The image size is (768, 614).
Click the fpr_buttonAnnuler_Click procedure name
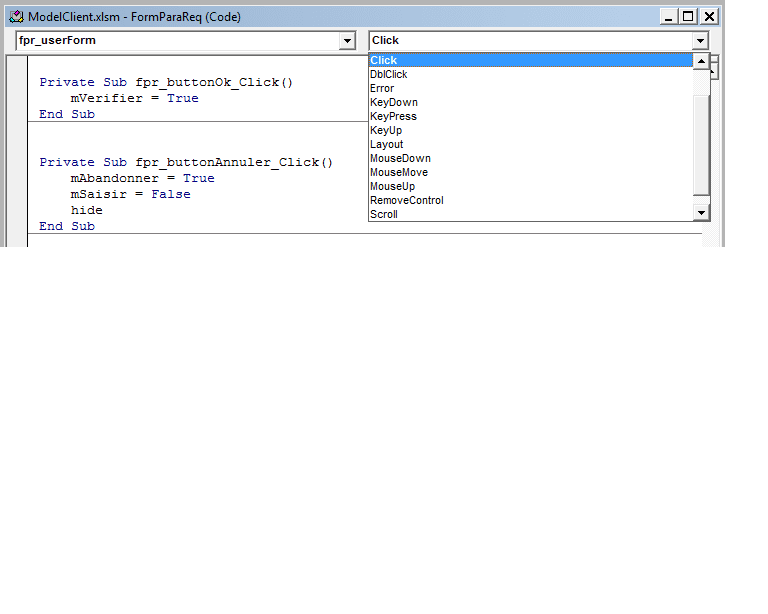pyautogui.click(x=234, y=162)
